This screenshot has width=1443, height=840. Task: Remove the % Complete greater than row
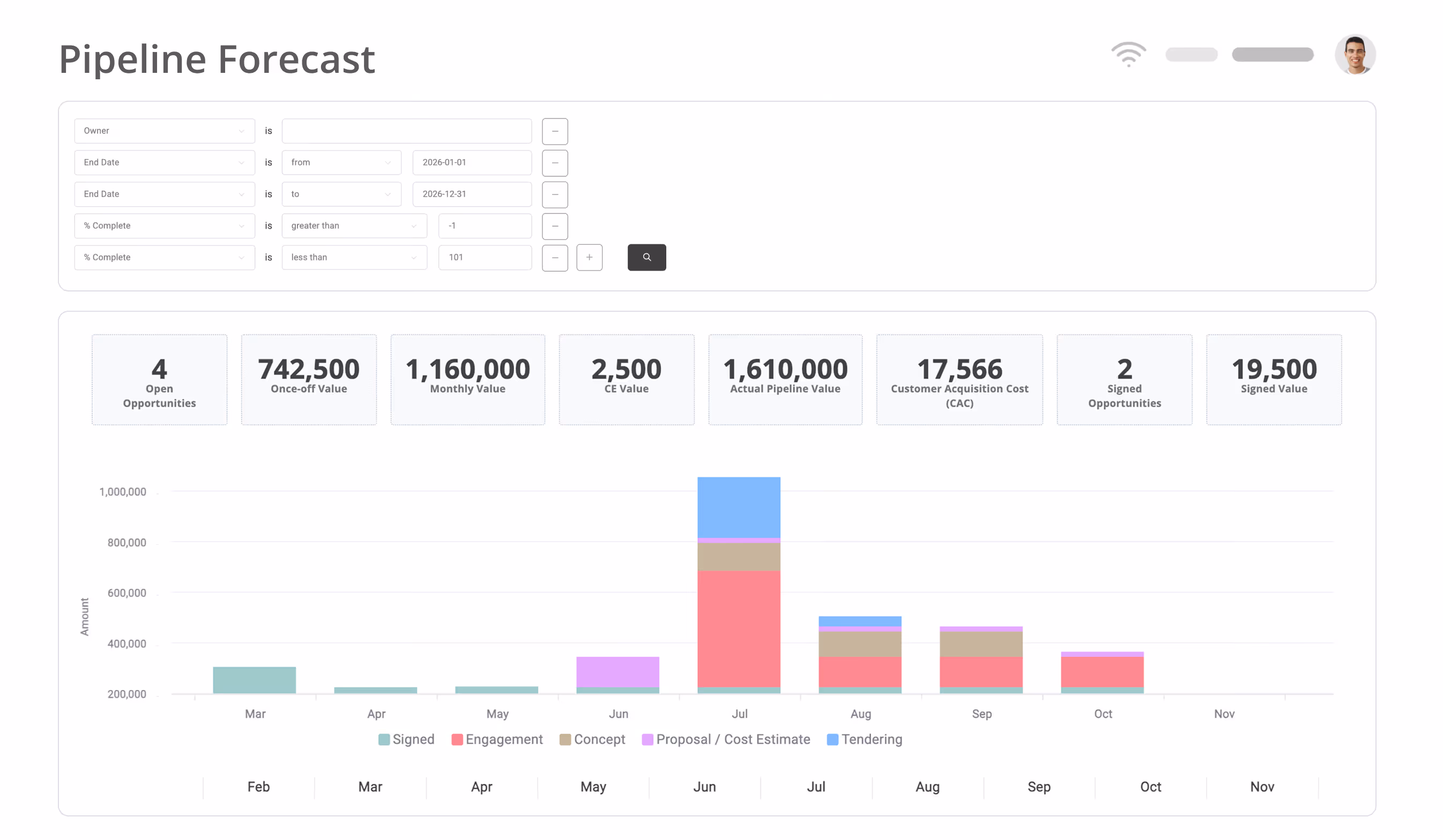click(555, 226)
